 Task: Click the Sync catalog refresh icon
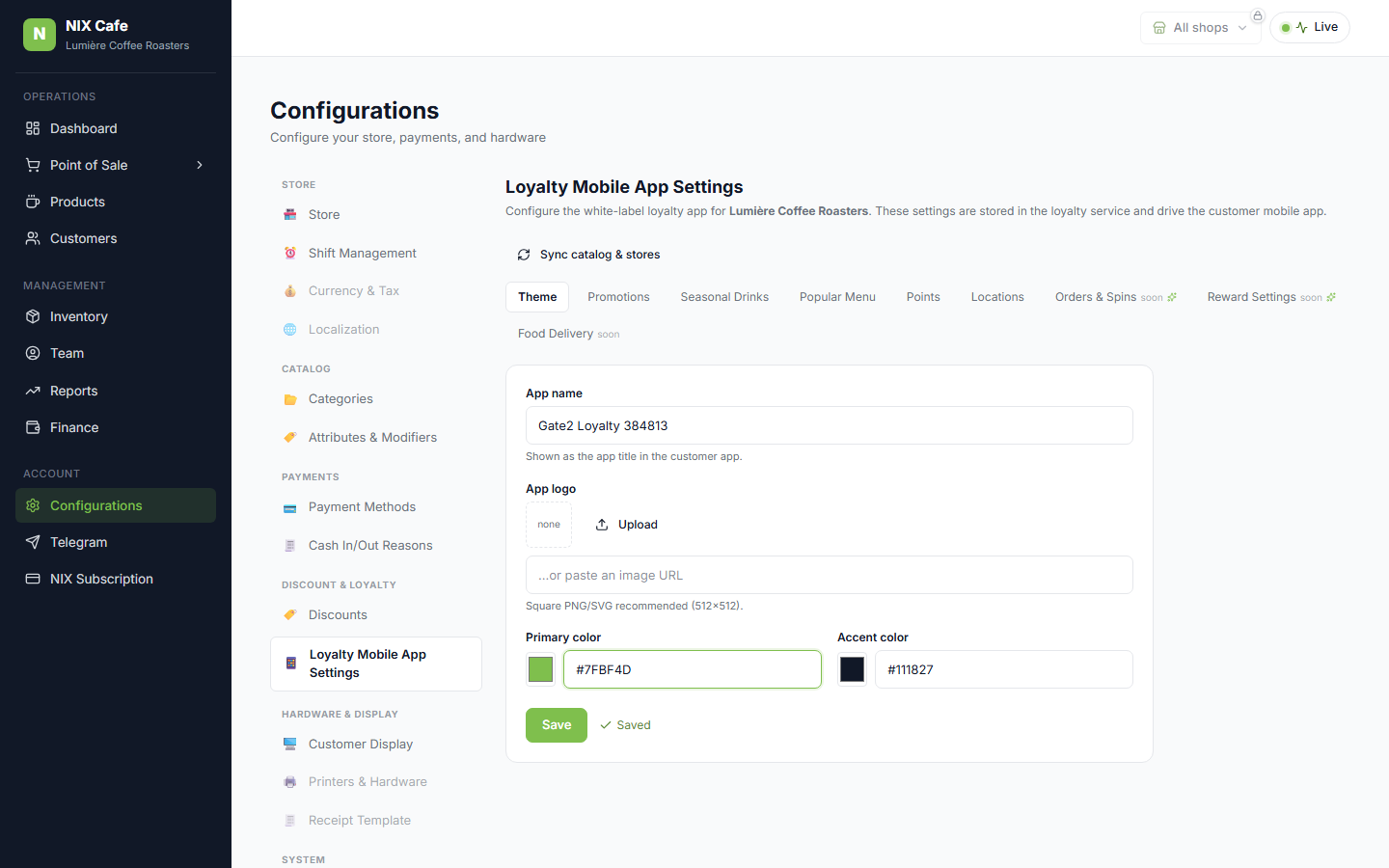(x=524, y=255)
